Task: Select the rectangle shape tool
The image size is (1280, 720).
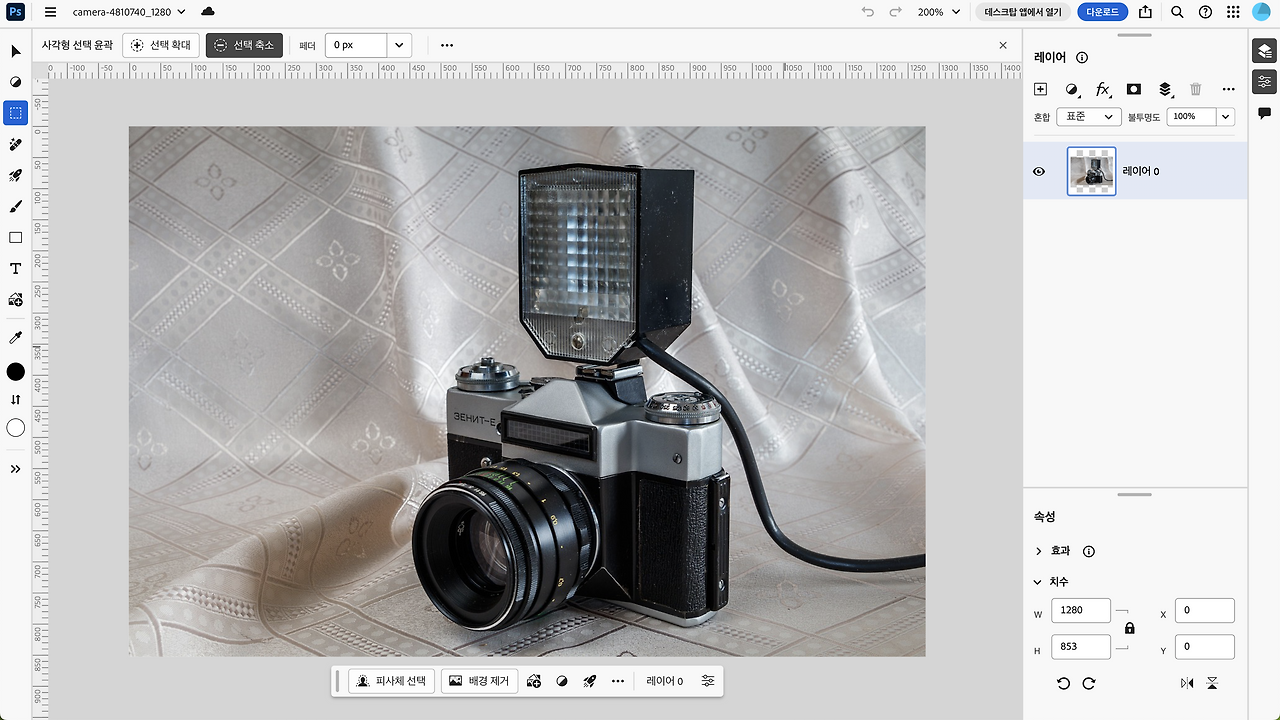Action: click(15, 237)
